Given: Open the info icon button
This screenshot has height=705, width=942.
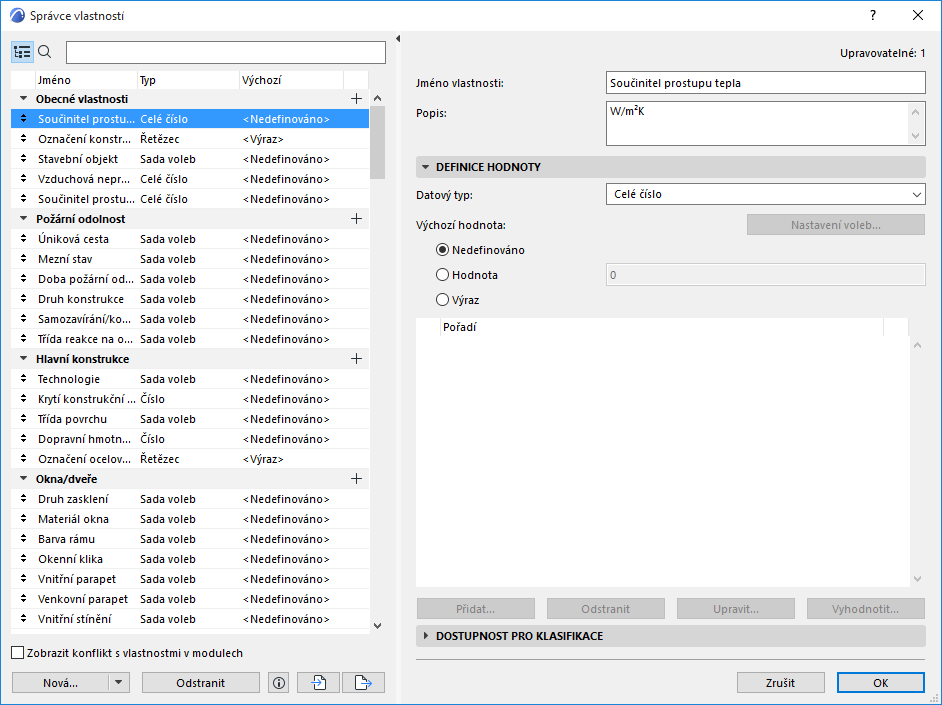Looking at the screenshot, I should click(x=279, y=683).
